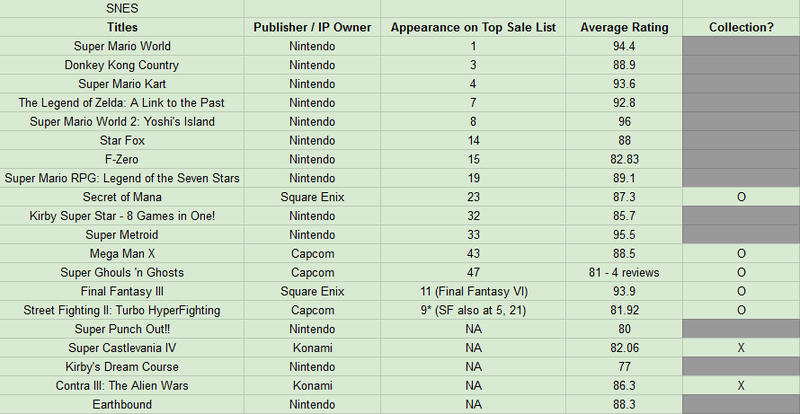Click Super Castlevania IV collection X cell
The width and height of the screenshot is (800, 414).
(741, 348)
